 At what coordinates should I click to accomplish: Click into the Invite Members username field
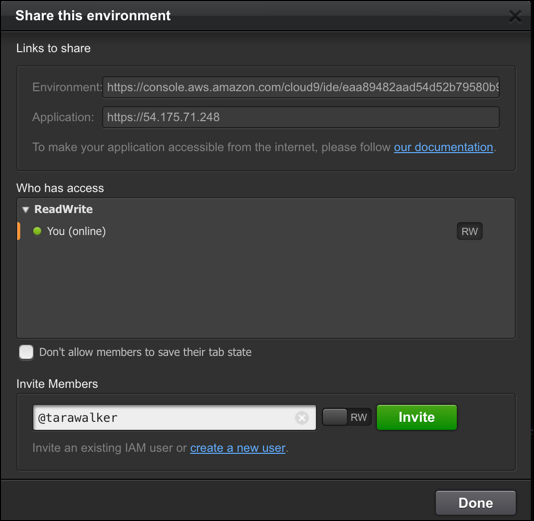point(163,417)
